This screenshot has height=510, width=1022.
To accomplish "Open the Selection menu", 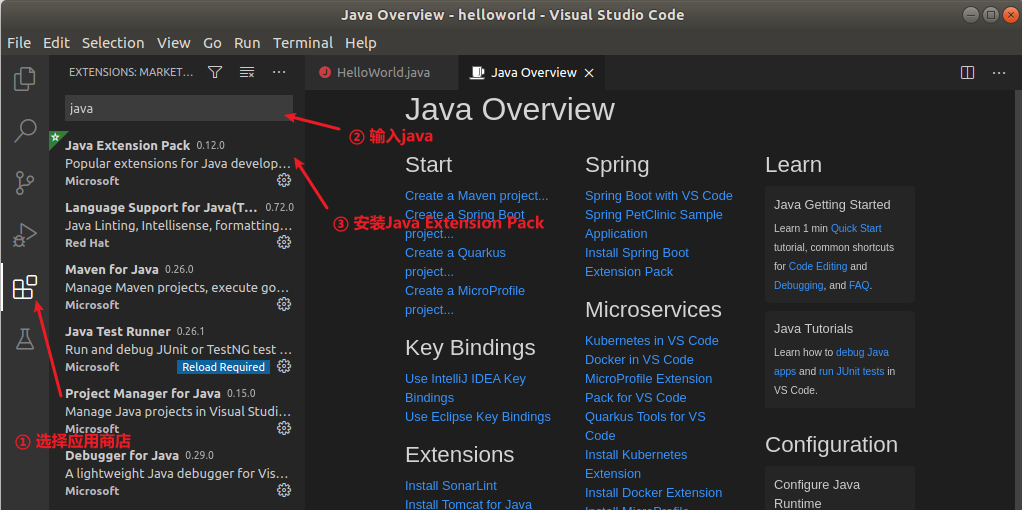I will tap(113, 43).
